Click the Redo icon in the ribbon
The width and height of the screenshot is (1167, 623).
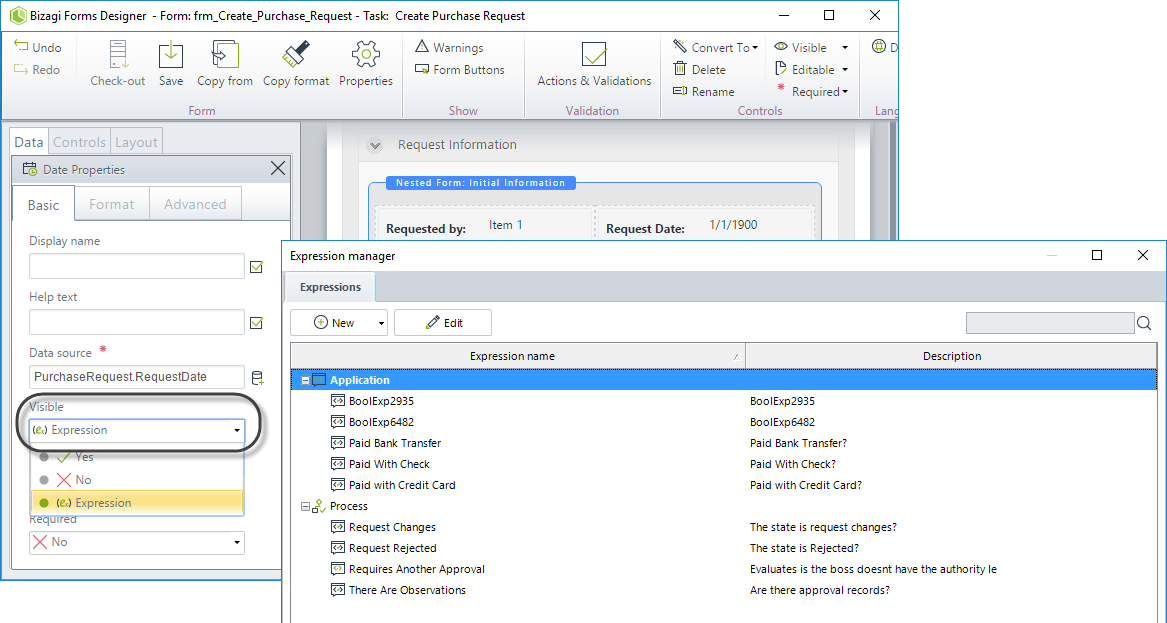(22, 69)
